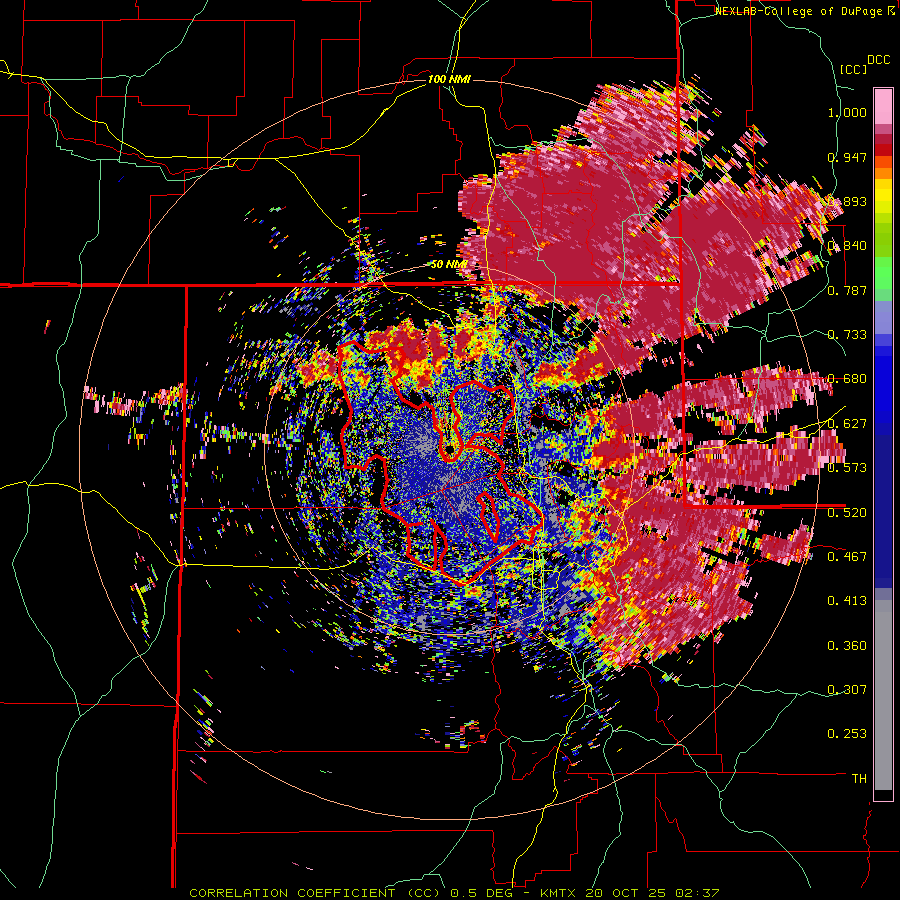The image size is (900, 900).
Task: Pick the yellow segment of the color bar
Action: pos(883,195)
